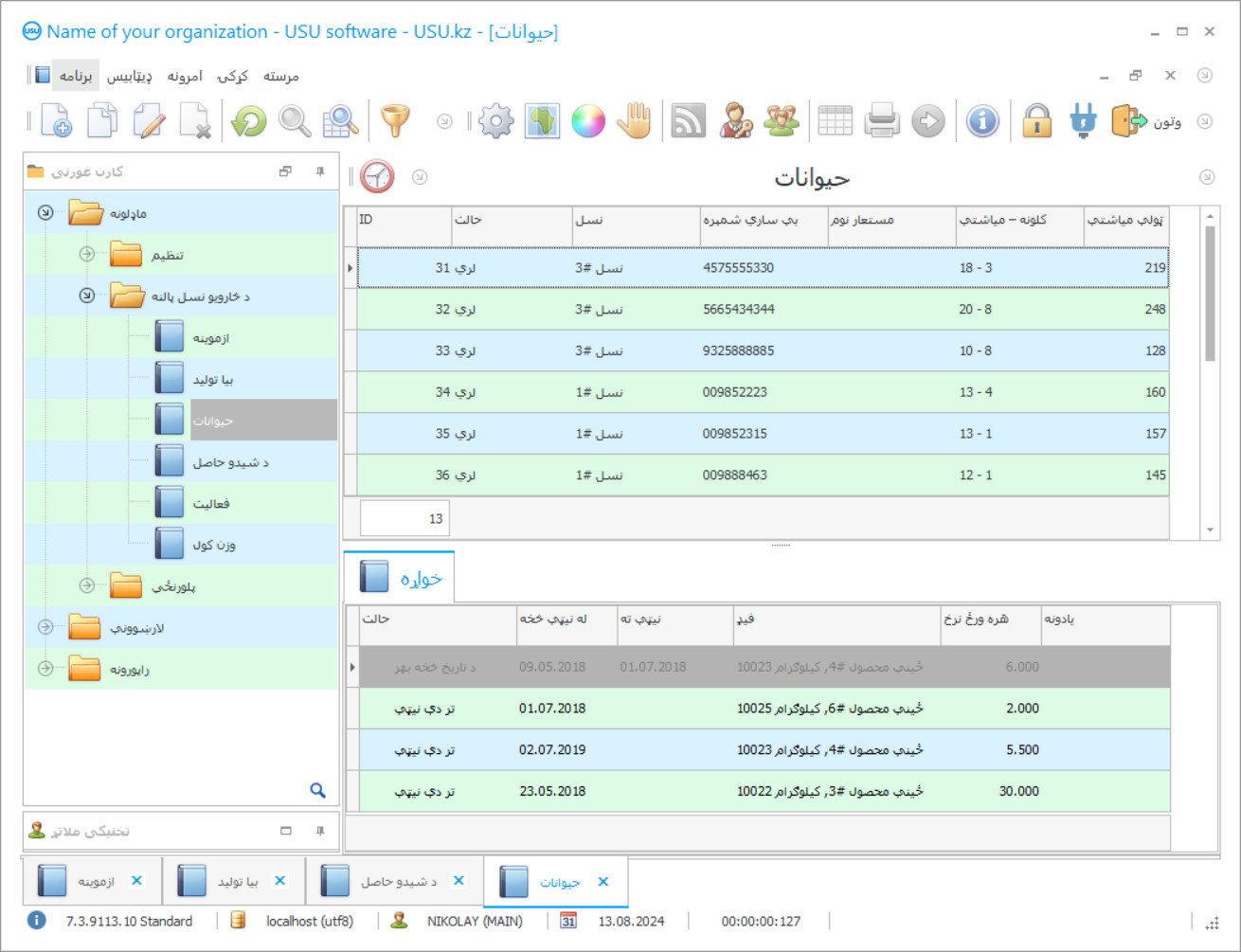1241x952 pixels.
Task: Collapse the ماډلونه tree folder
Action: pyautogui.click(x=45, y=212)
